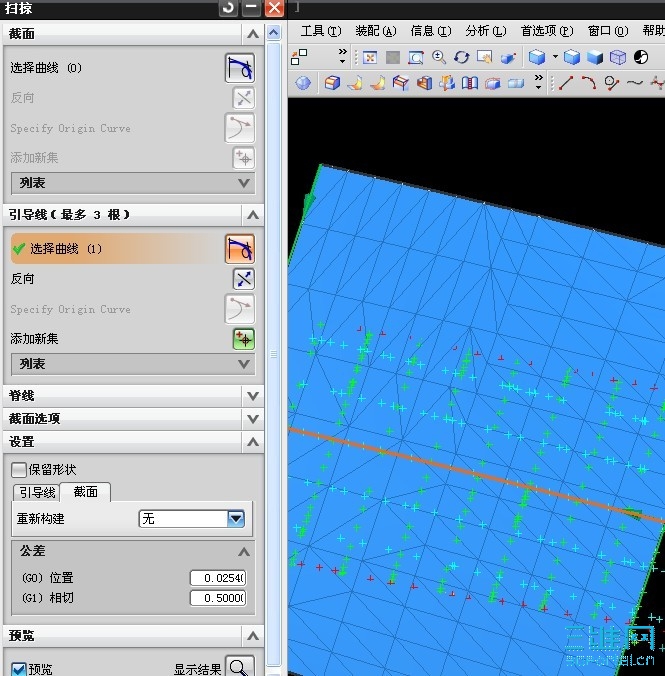The image size is (665, 676).
Task: Open render style dropdown arrow
Action: click(555, 56)
